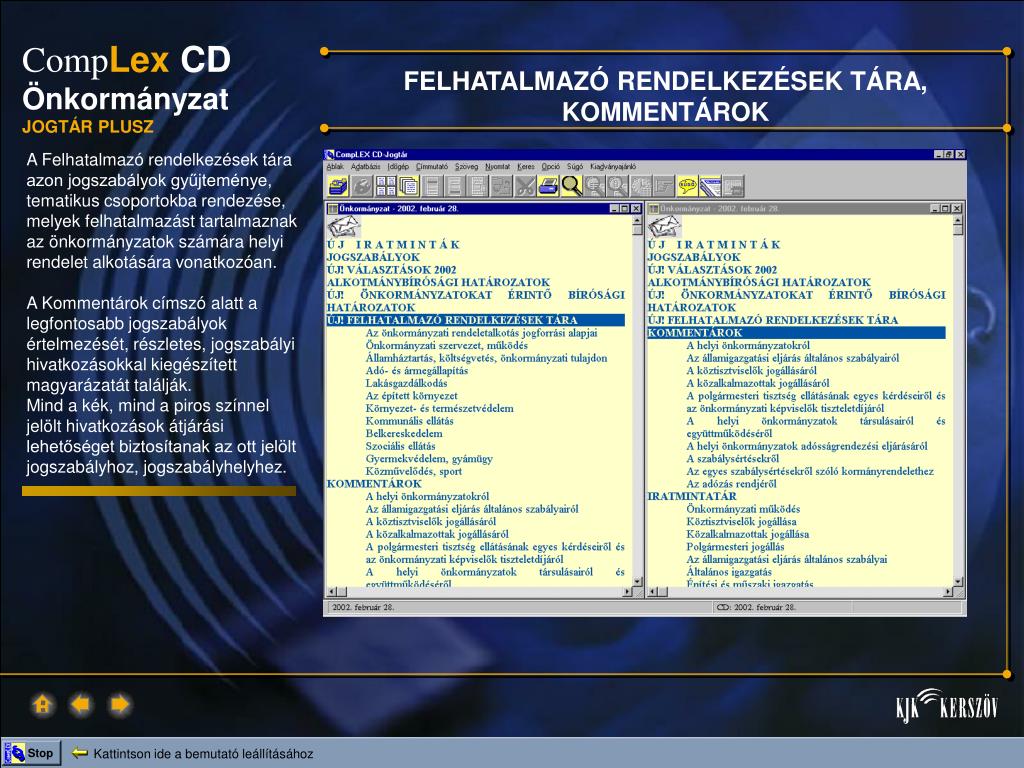Open Polgármesteri jogállás in the right pane
This screenshot has width=1024, height=768.
735,547
